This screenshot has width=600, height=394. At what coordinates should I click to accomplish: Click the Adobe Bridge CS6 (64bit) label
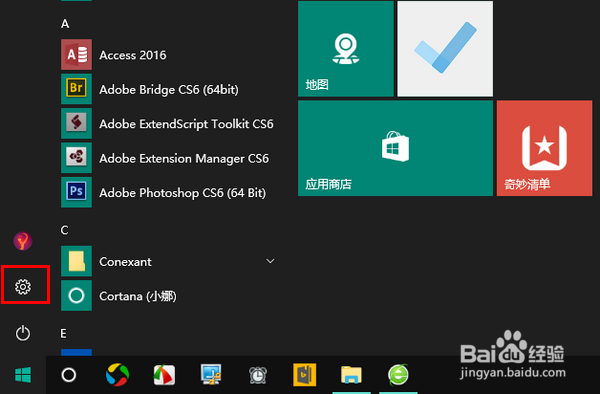point(169,90)
